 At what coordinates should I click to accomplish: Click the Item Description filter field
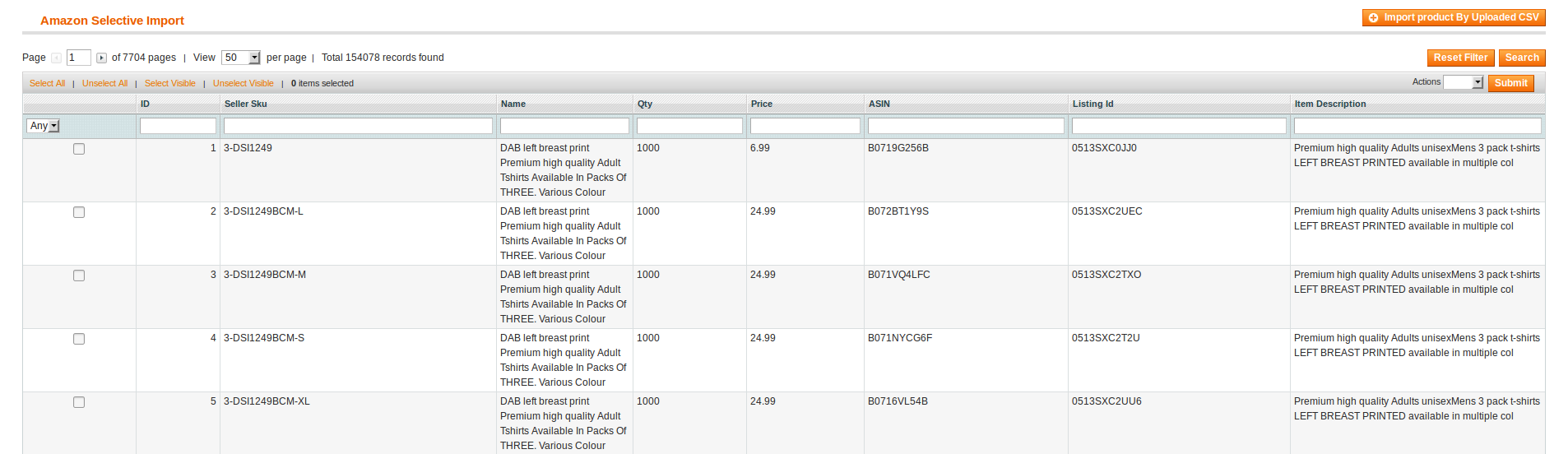(x=1417, y=126)
